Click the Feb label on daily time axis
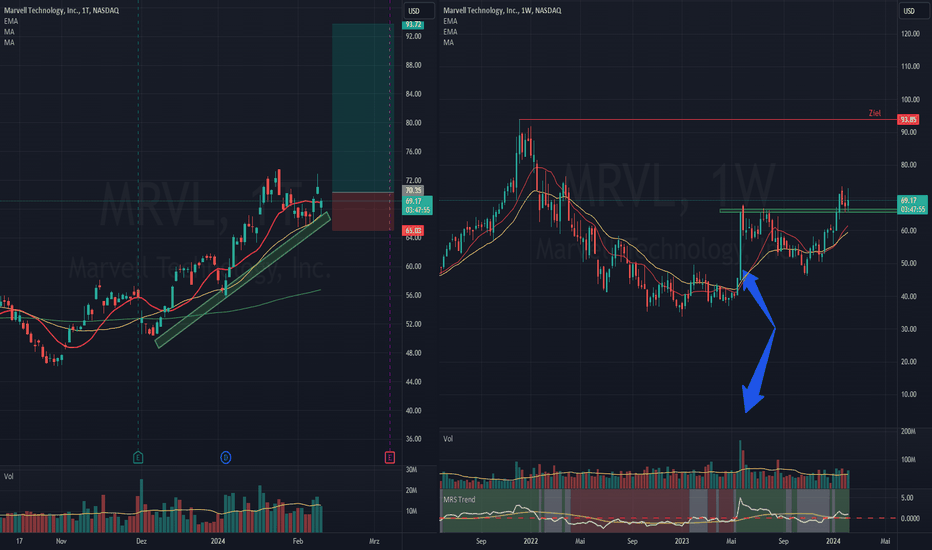The image size is (932, 550). pyautogui.click(x=298, y=541)
